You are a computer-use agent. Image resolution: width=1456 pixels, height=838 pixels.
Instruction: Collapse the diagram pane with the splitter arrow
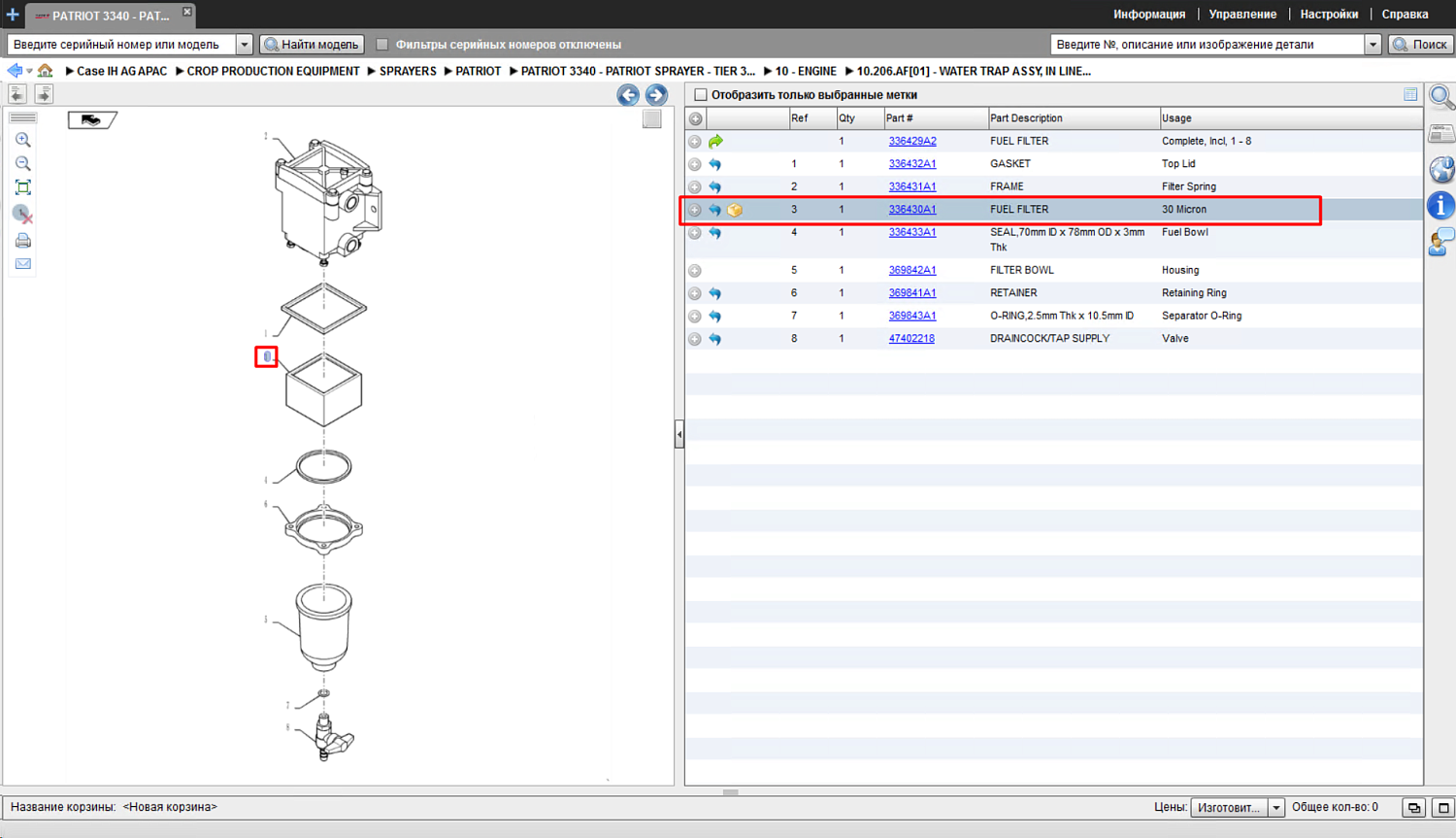coord(679,434)
